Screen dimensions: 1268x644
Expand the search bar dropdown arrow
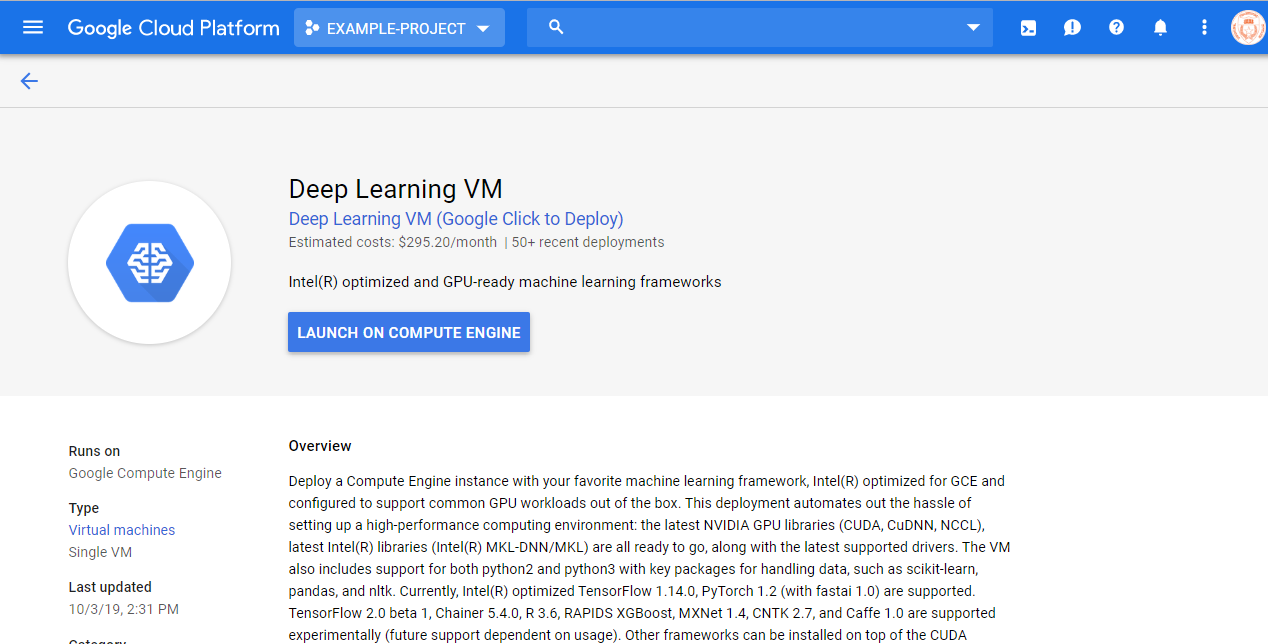[973, 28]
